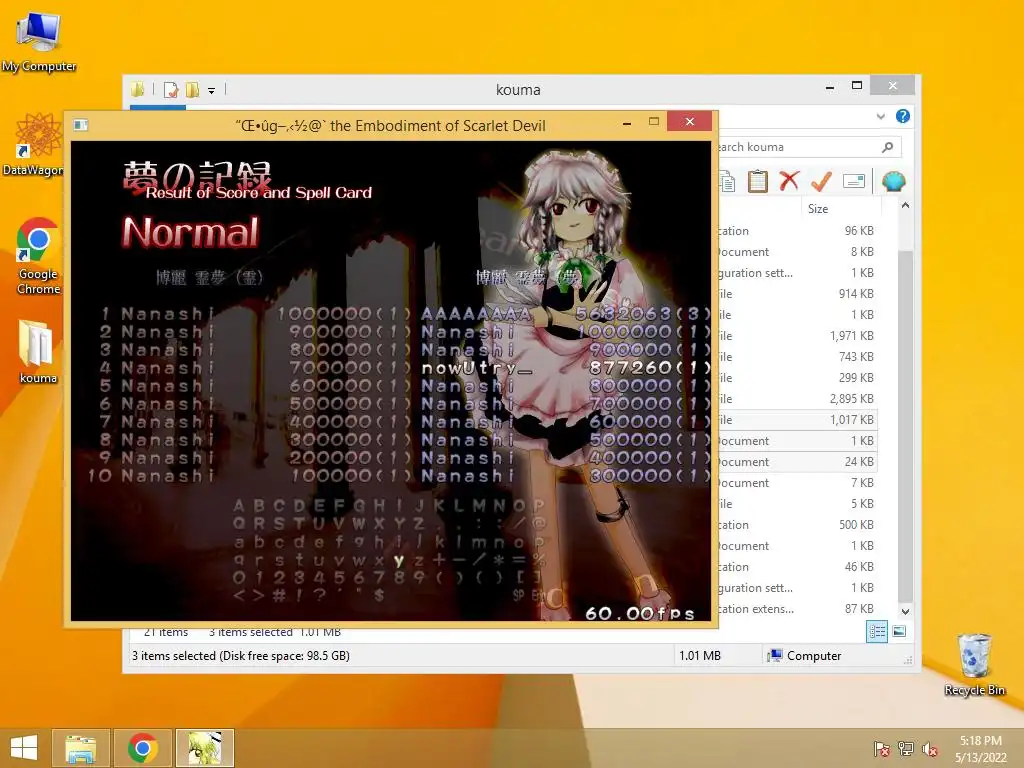The height and width of the screenshot is (768, 1024).
Task: Select the file row sized 743 KB
Action: (797, 357)
